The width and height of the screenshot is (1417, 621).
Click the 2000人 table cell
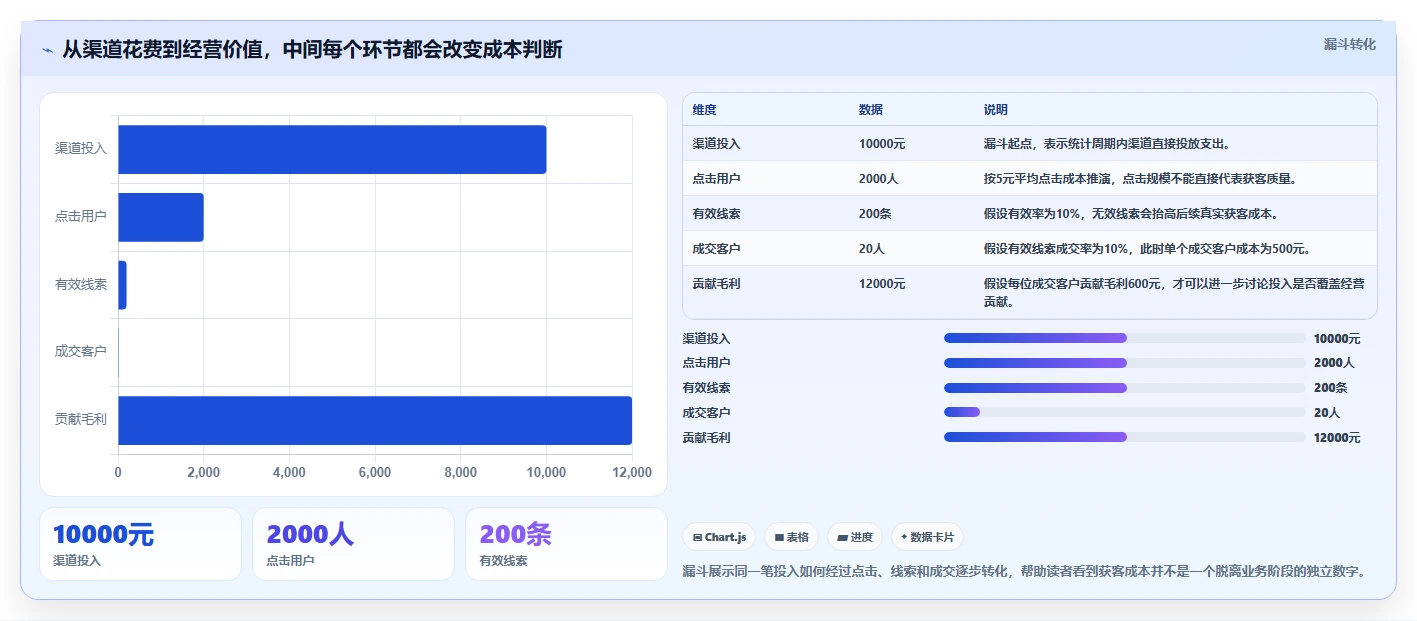click(x=877, y=179)
